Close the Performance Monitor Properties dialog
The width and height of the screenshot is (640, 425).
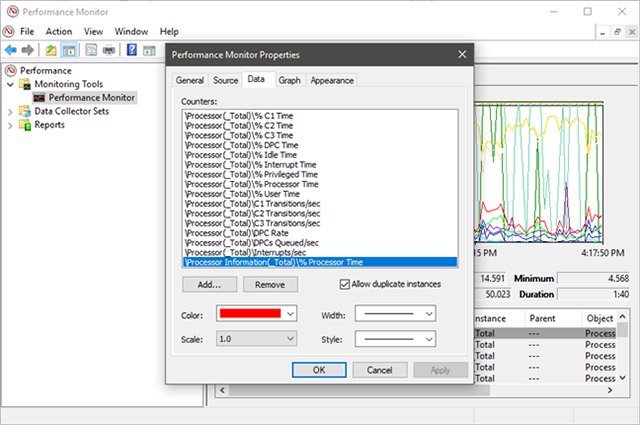pos(461,55)
